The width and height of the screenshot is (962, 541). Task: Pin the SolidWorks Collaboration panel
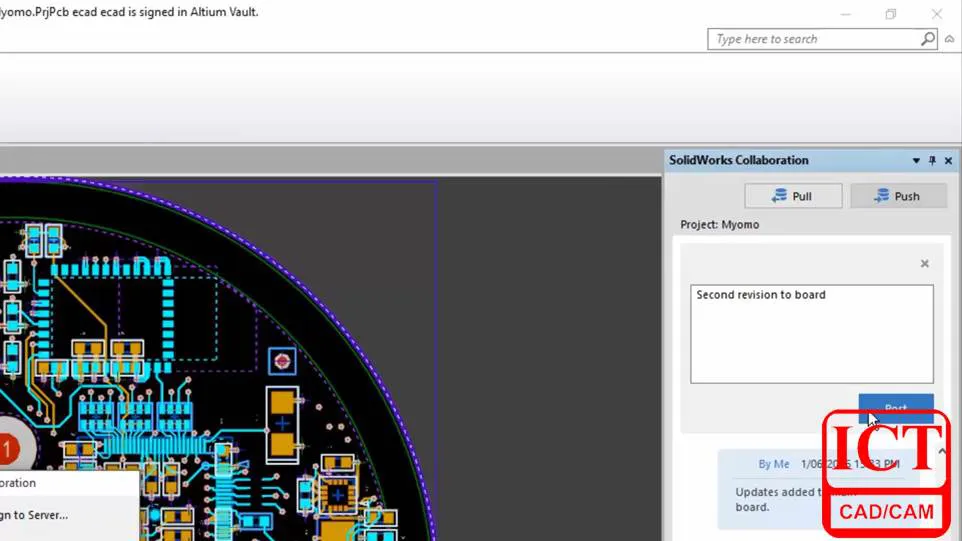coord(933,161)
